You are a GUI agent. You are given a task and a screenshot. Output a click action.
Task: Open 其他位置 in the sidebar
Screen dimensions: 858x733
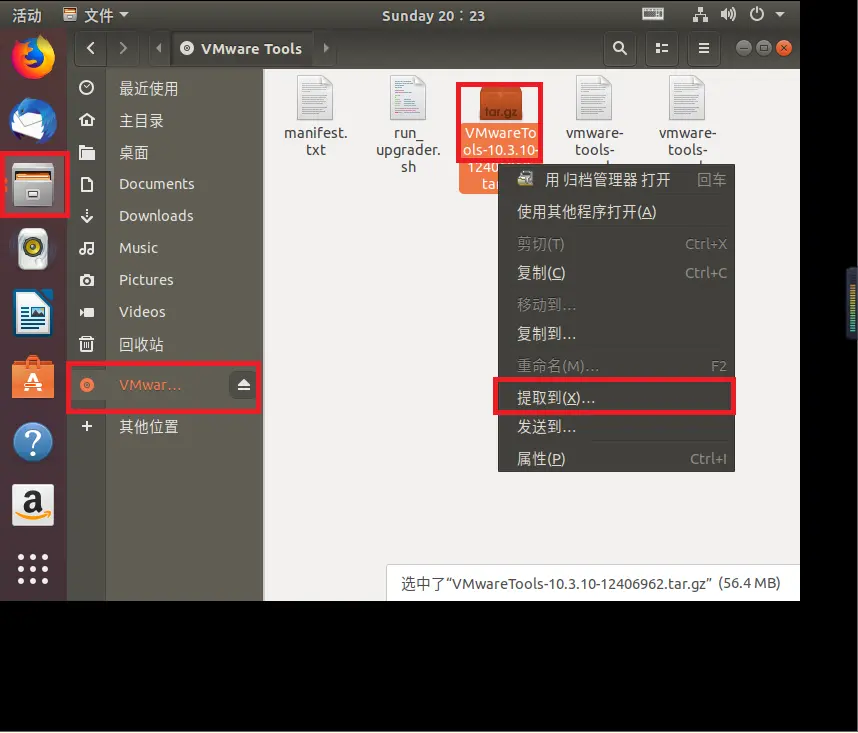(x=165, y=426)
